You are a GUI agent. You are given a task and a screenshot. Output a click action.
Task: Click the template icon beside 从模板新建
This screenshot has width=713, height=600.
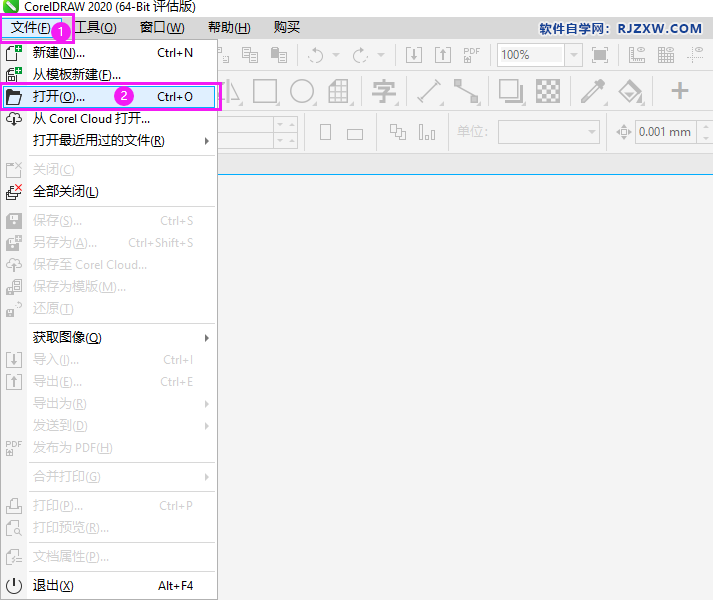14,75
